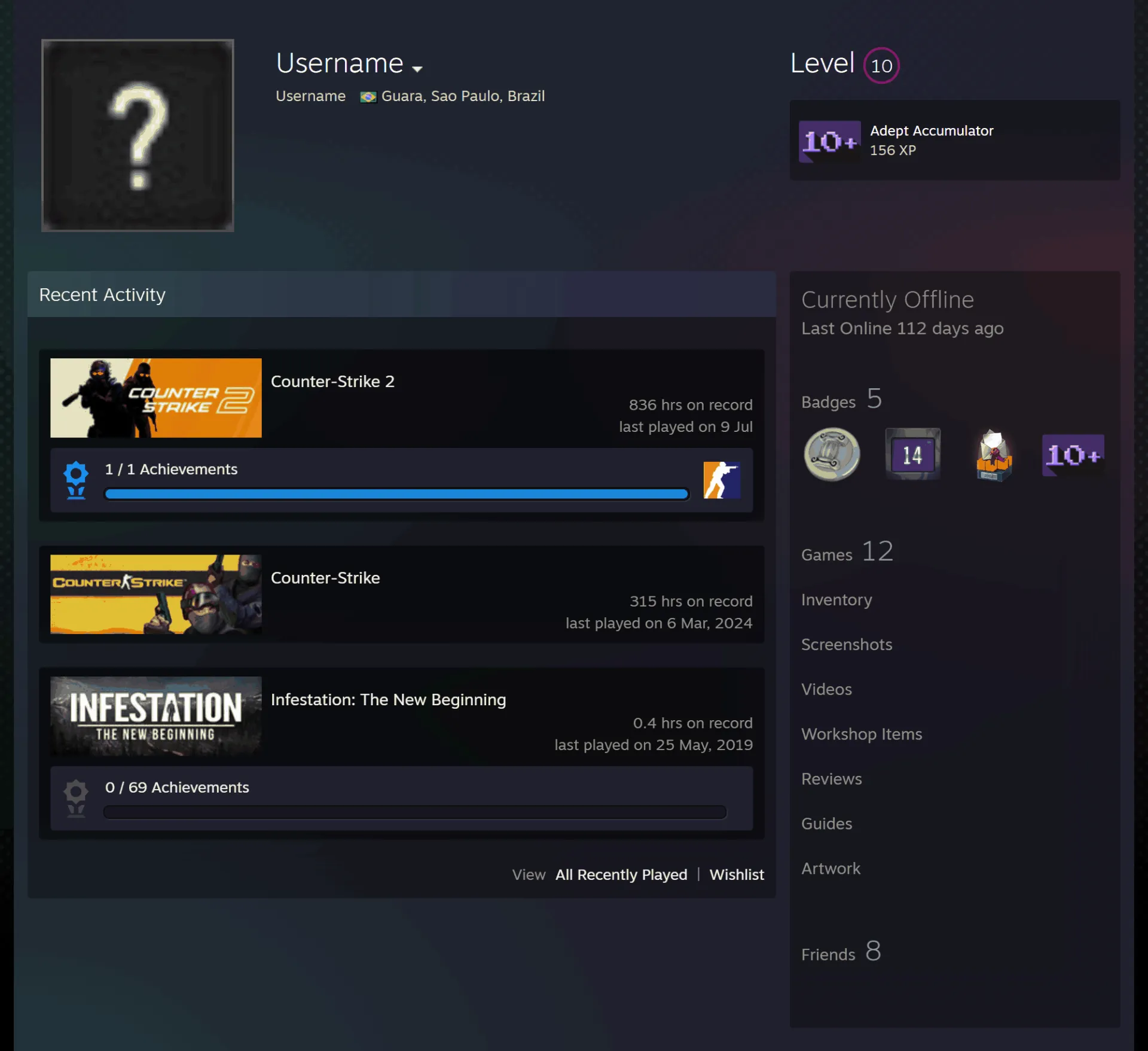Open the Counter-Strike 2 title link
This screenshot has width=1148, height=1051.
coord(332,382)
